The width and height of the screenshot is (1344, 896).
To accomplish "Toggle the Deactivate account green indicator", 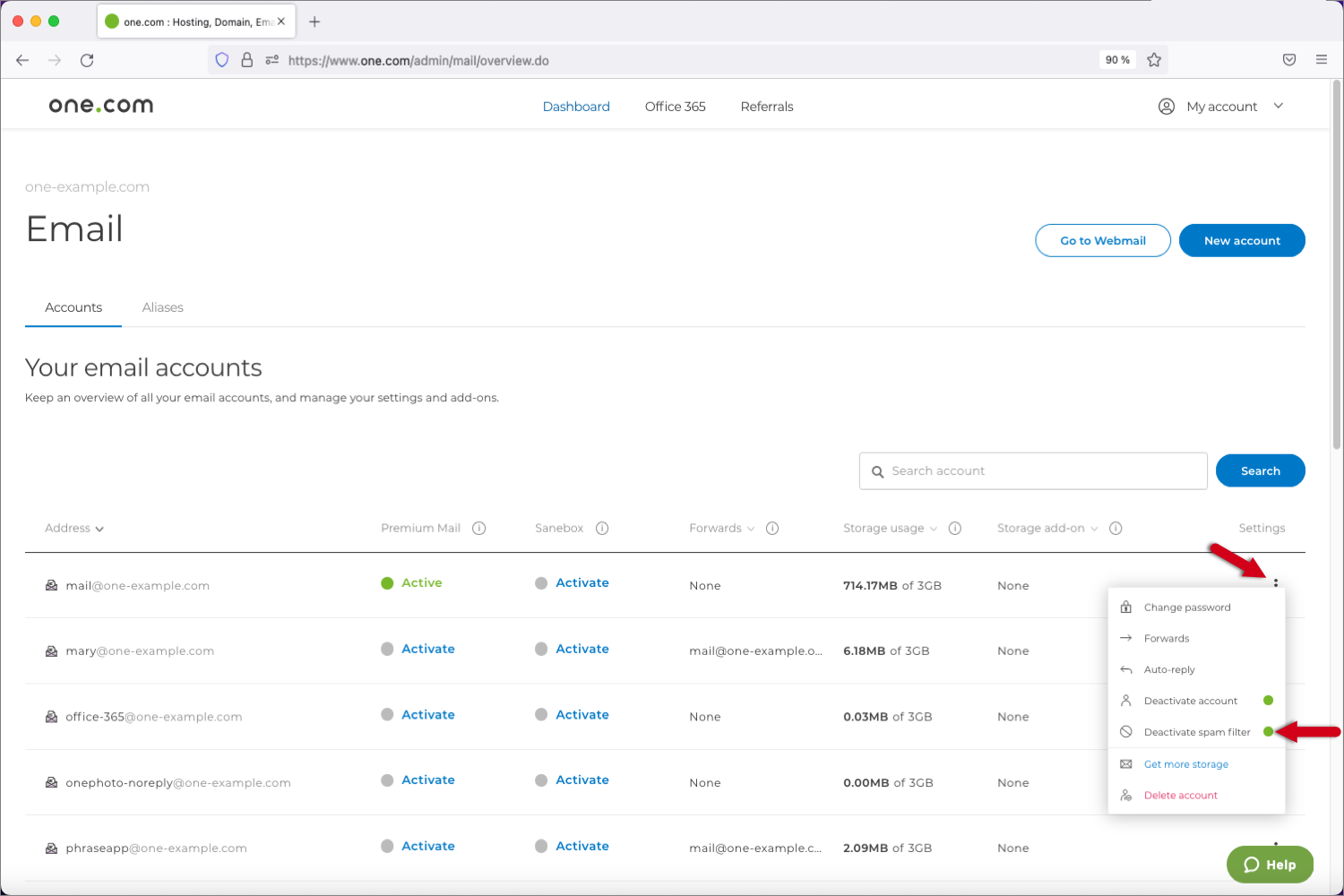I will pyautogui.click(x=1268, y=701).
